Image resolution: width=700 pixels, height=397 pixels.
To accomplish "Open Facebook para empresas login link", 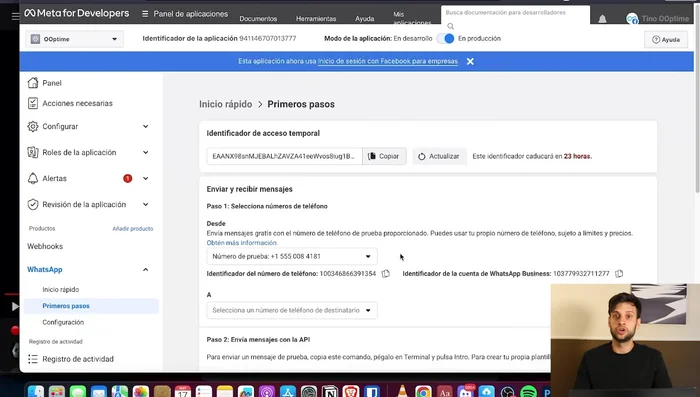I will click(x=388, y=61).
